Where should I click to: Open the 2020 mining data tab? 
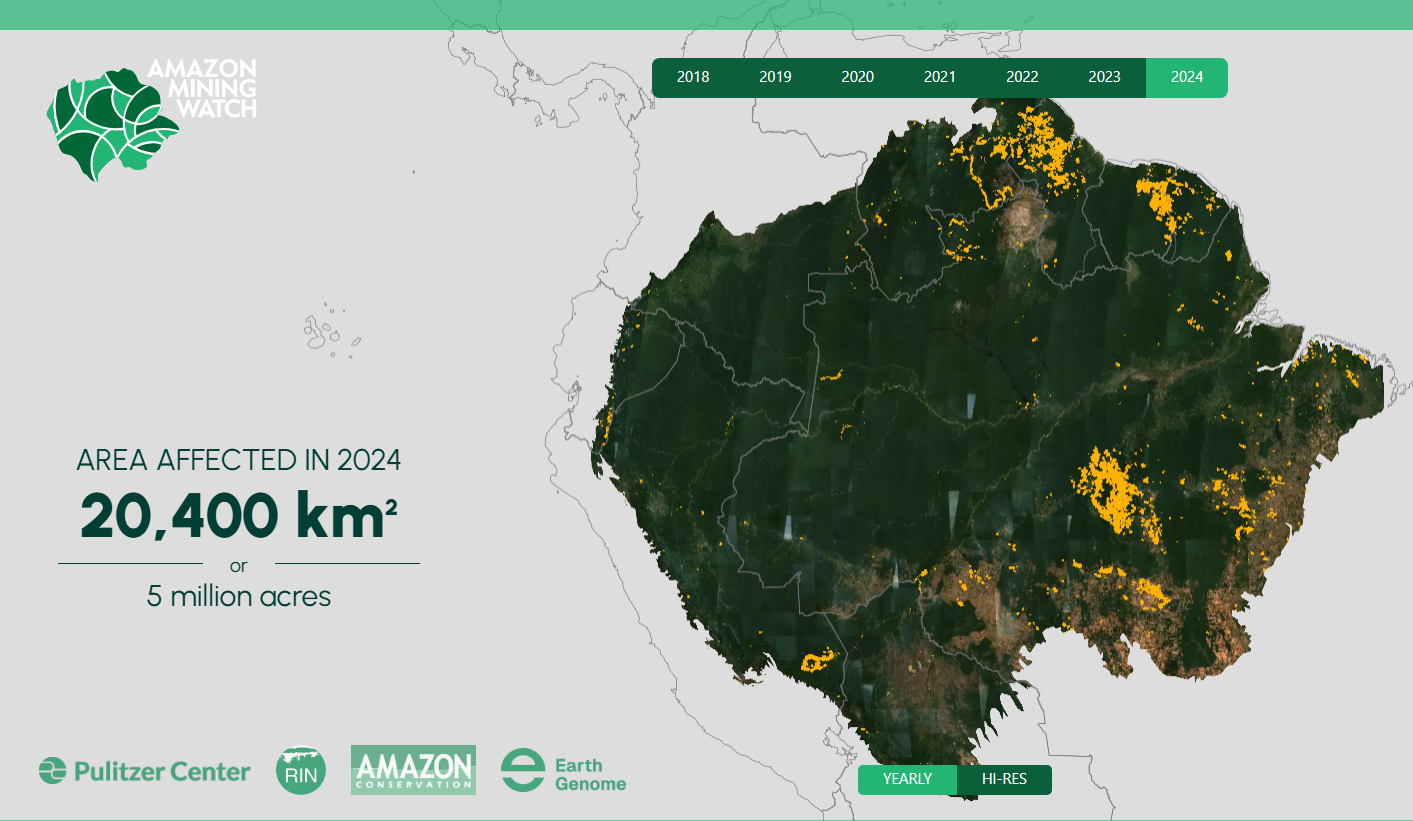tap(857, 77)
